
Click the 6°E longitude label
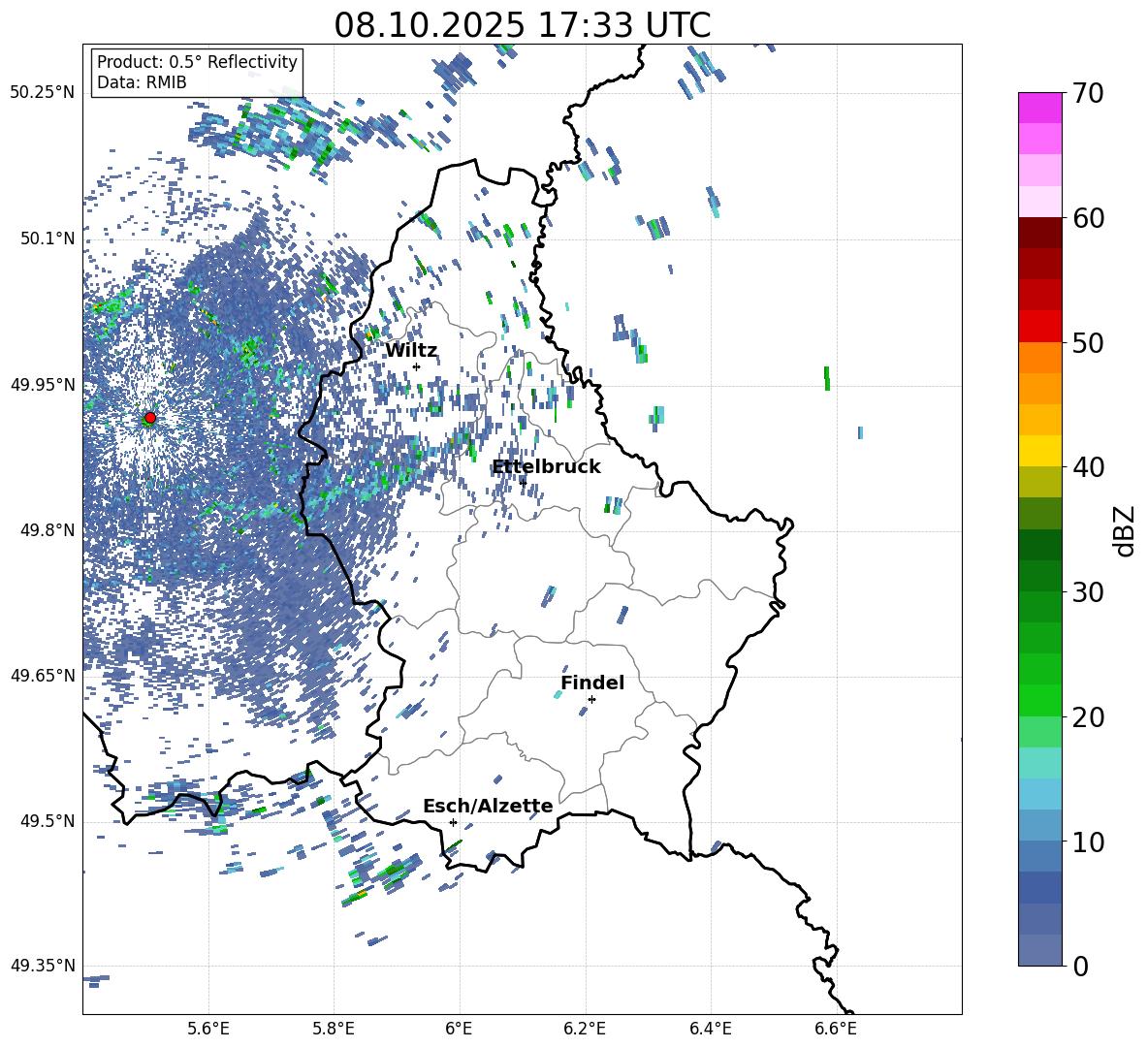tap(459, 1029)
